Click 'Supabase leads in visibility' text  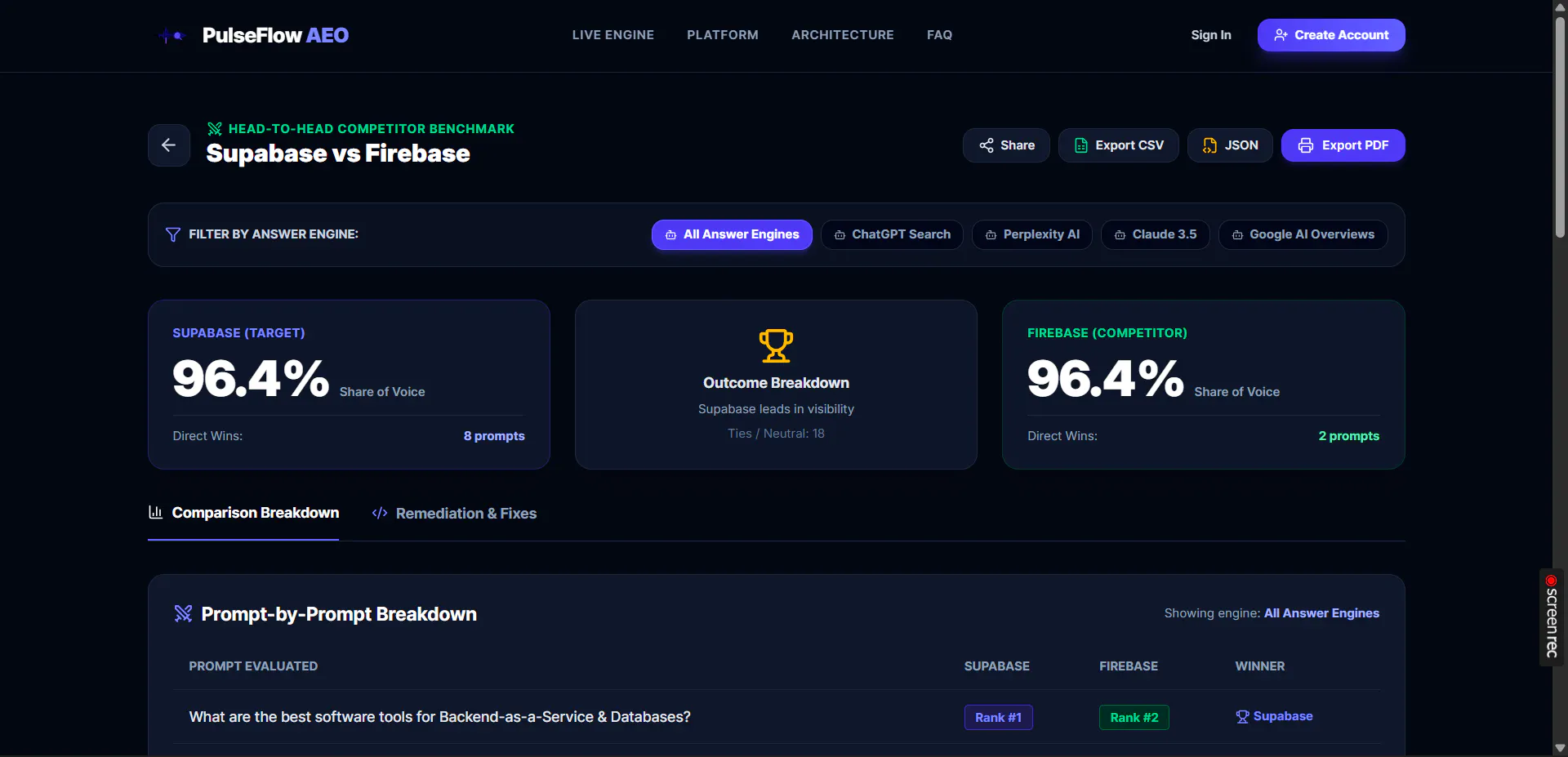coord(776,409)
